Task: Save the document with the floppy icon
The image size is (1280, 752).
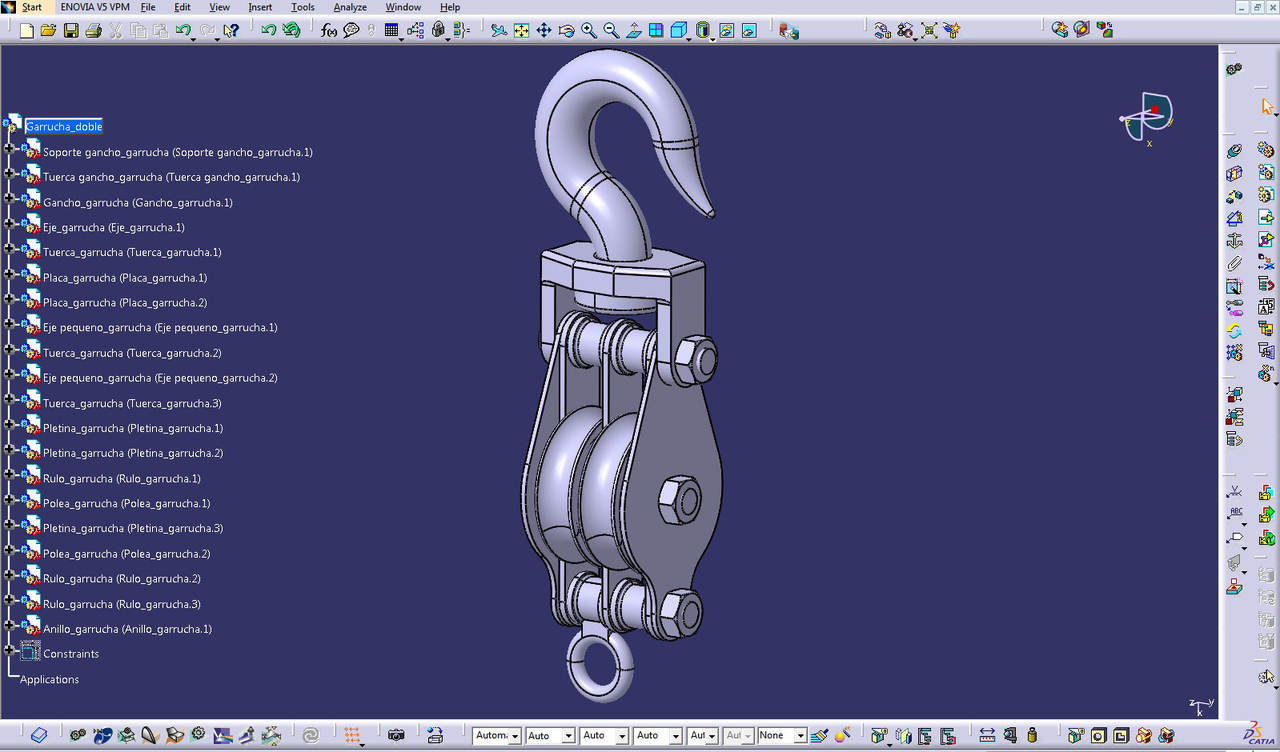Action: coord(71,31)
